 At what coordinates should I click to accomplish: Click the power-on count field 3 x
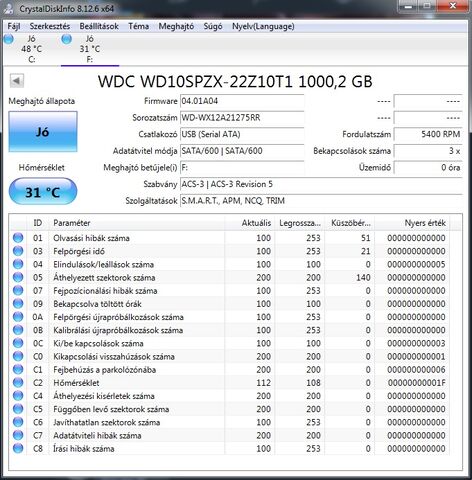click(x=428, y=151)
